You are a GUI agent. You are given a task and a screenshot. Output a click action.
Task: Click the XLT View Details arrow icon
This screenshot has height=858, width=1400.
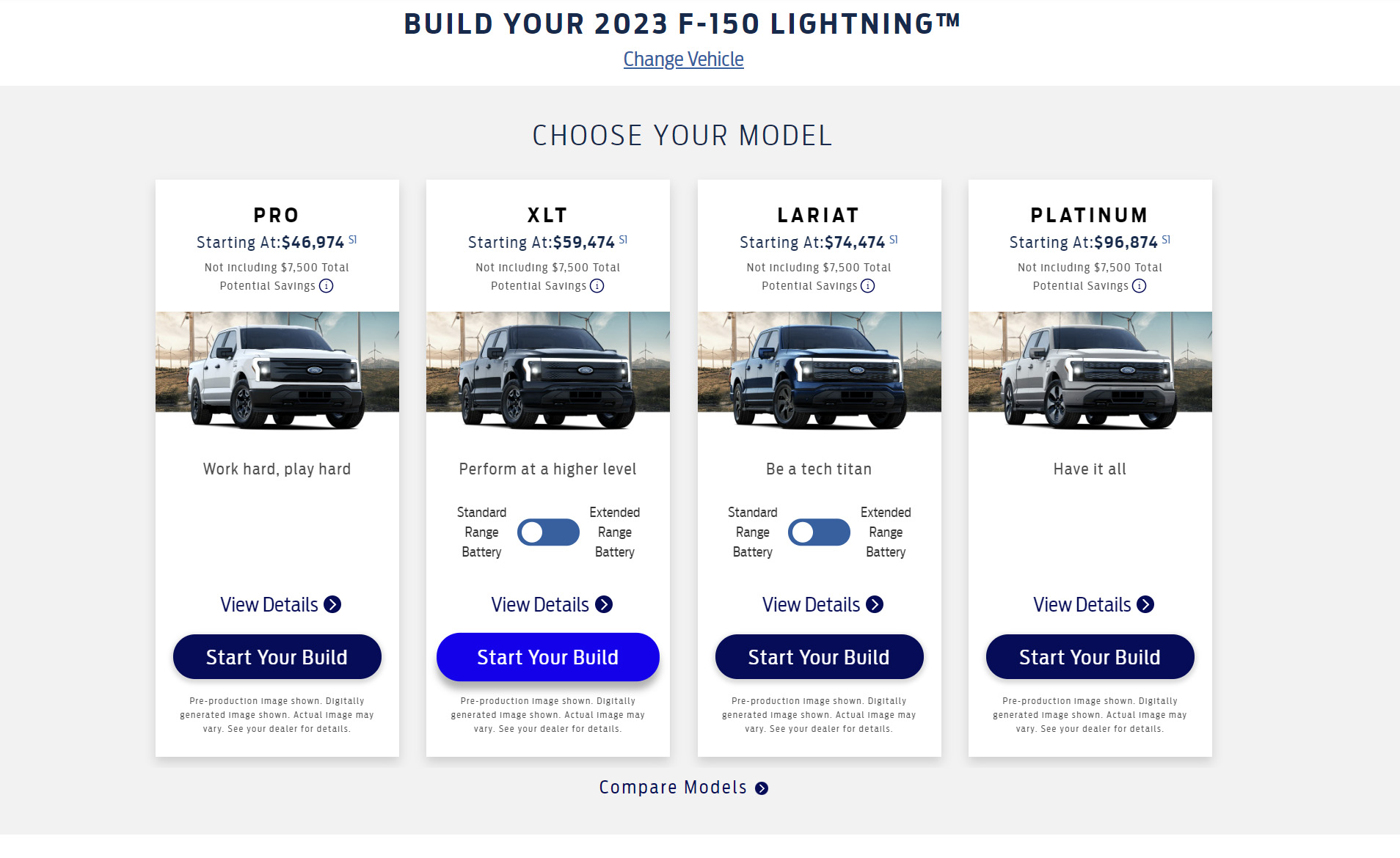tap(604, 604)
